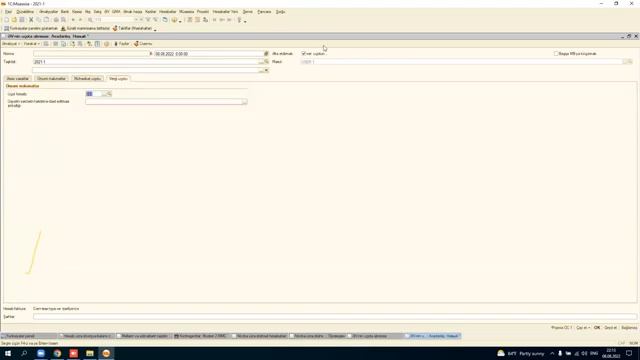The image size is (640, 360).
Task: Toggle the accounting checkbox next to the date
Action: (304, 53)
